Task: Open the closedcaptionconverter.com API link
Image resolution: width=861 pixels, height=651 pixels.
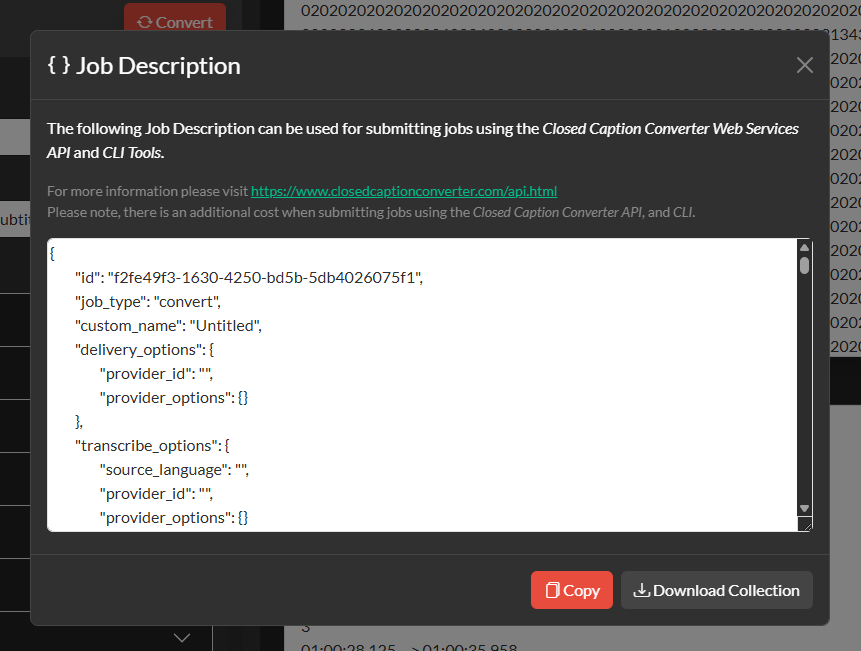Action: point(403,191)
